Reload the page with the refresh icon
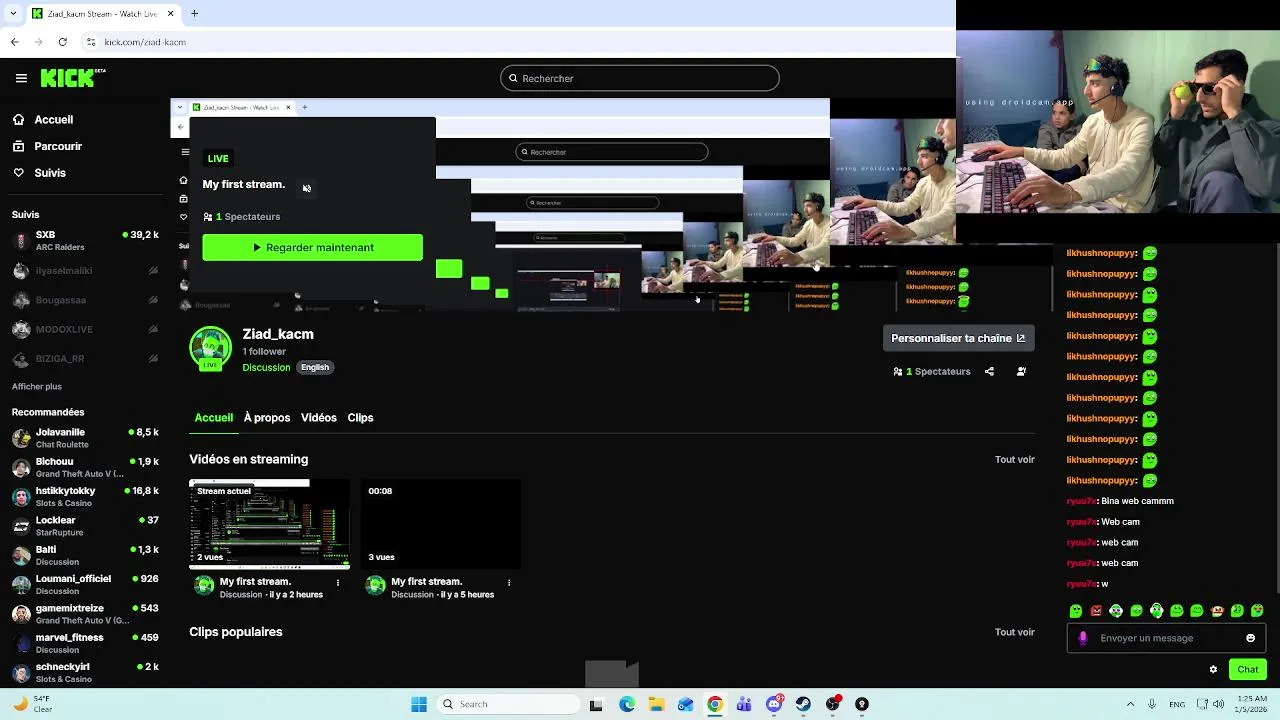This screenshot has height=720, width=1280. point(62,42)
